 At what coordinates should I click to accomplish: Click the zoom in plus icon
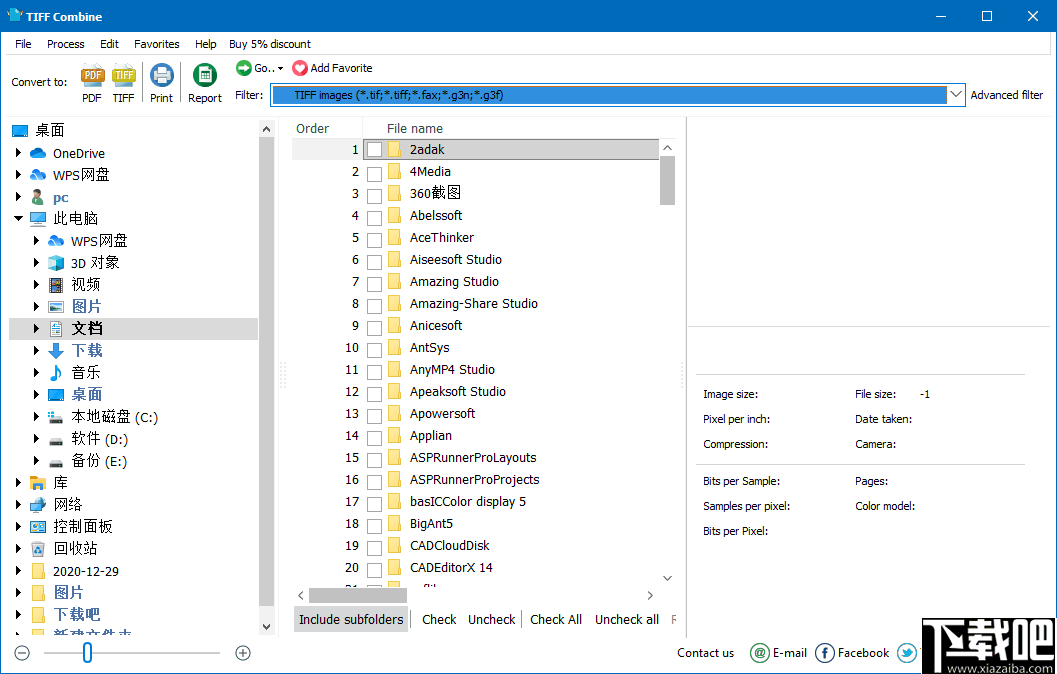[x=243, y=652]
